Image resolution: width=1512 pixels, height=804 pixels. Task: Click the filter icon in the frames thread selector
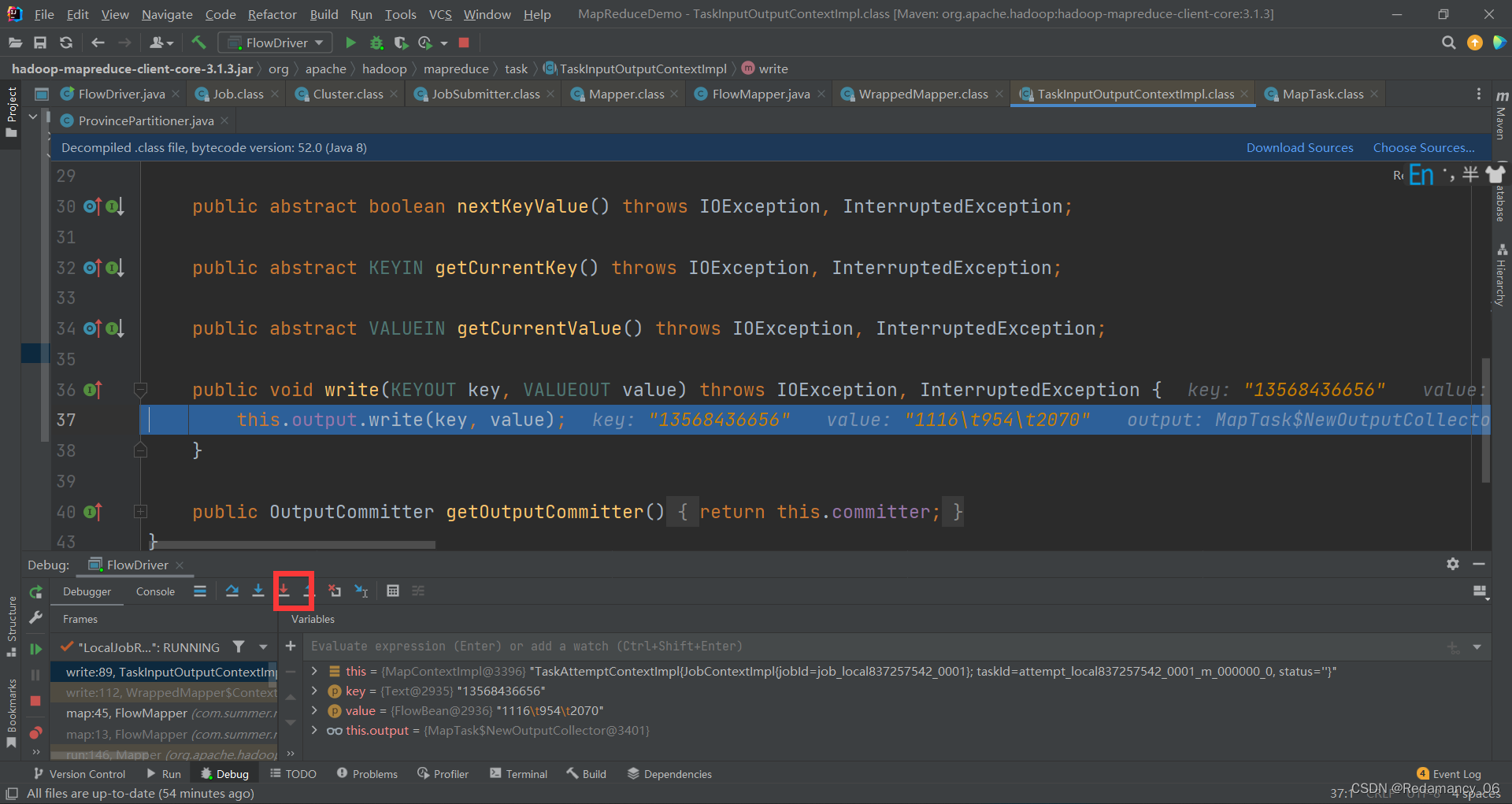click(239, 647)
